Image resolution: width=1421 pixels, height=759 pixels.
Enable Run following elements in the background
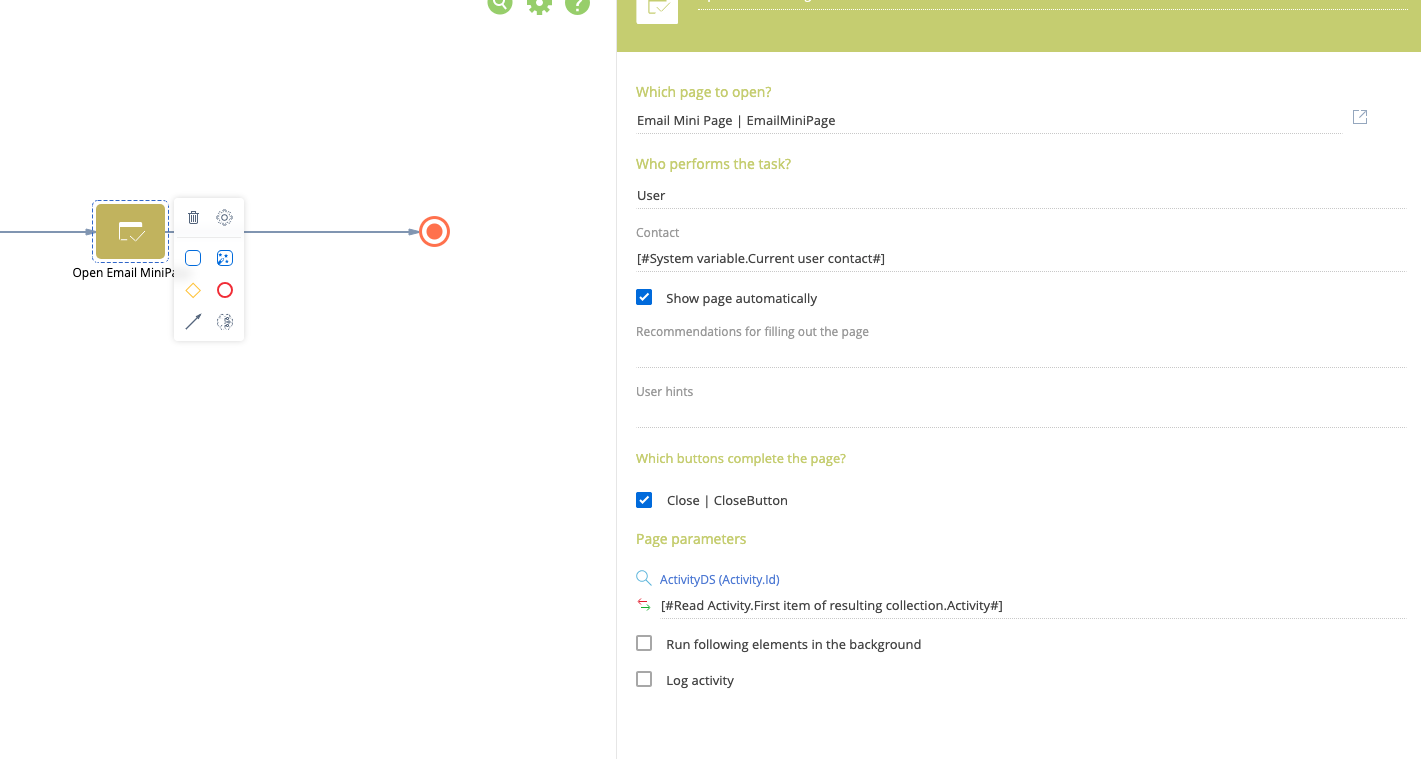[644, 644]
